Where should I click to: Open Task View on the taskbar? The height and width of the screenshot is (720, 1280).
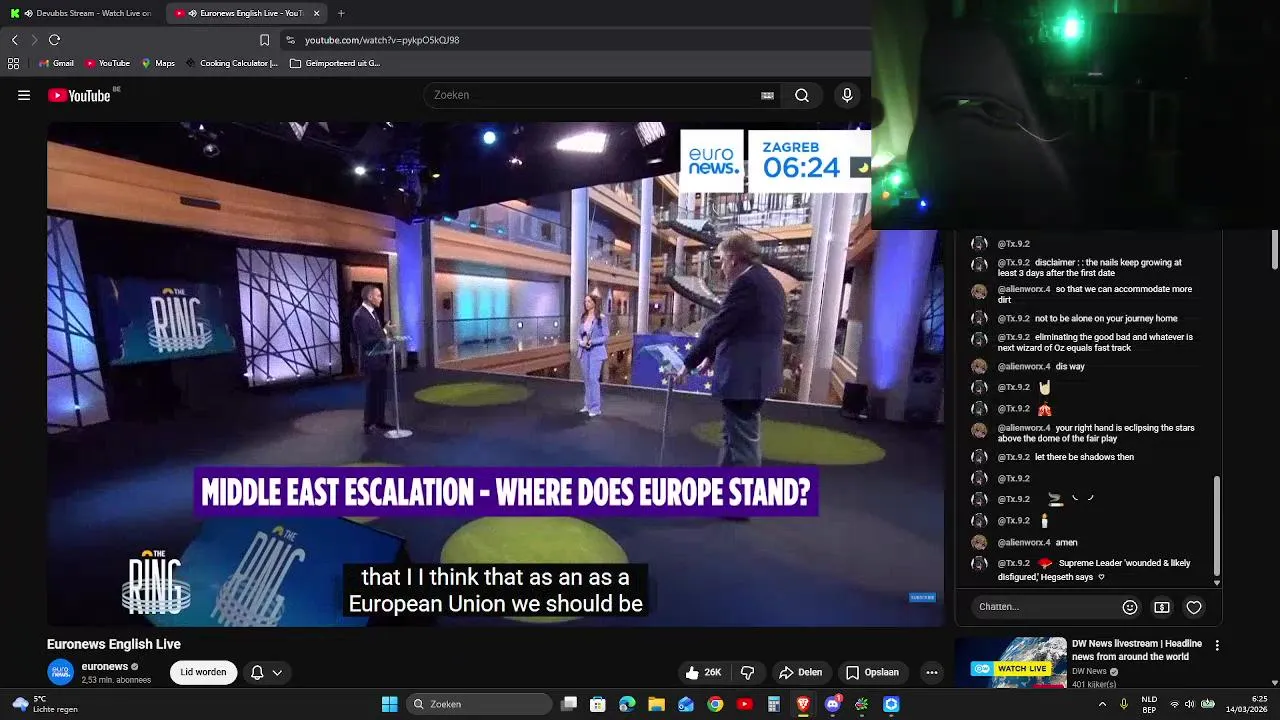coord(569,704)
